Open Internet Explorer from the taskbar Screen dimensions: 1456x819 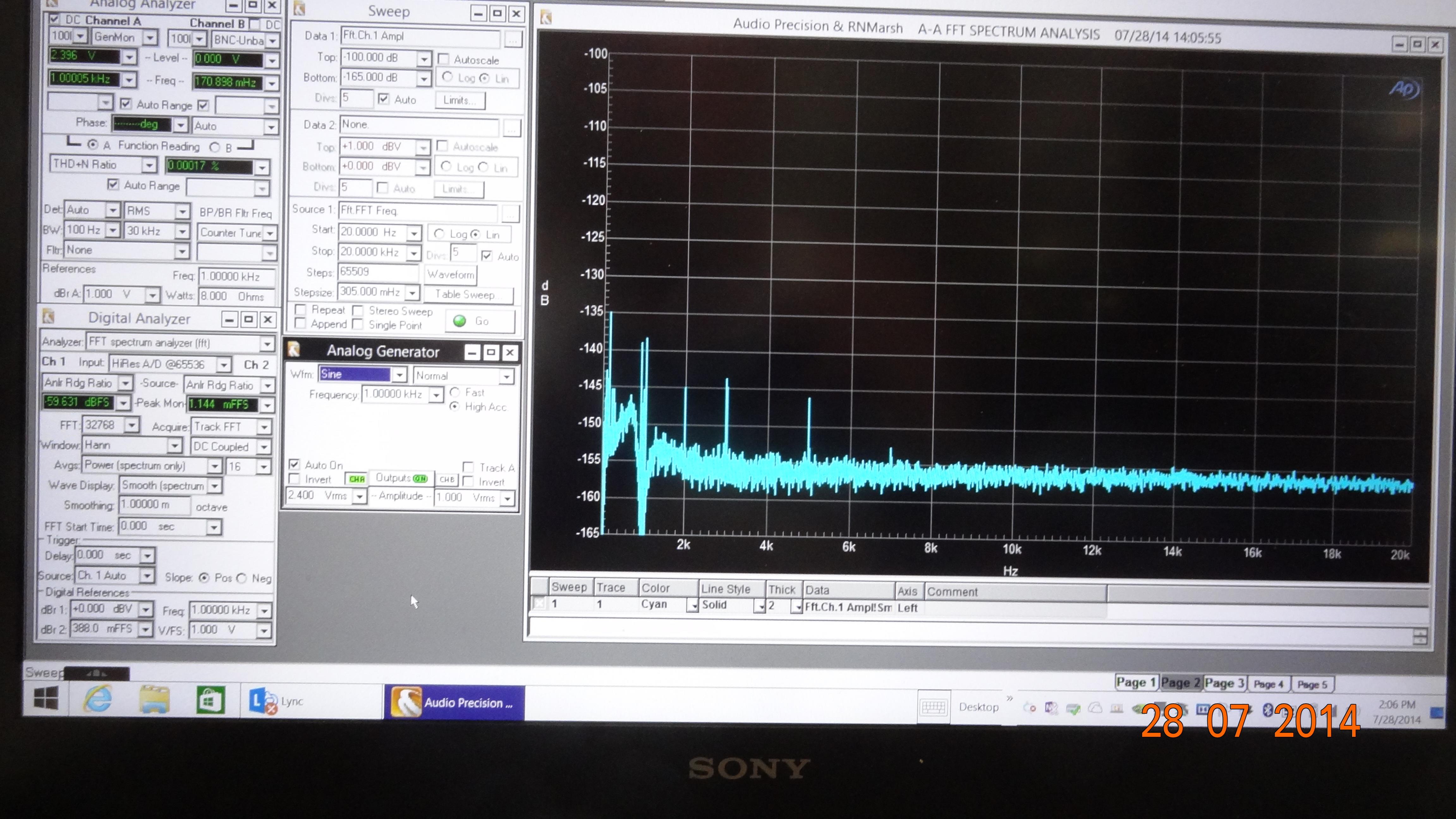click(98, 699)
